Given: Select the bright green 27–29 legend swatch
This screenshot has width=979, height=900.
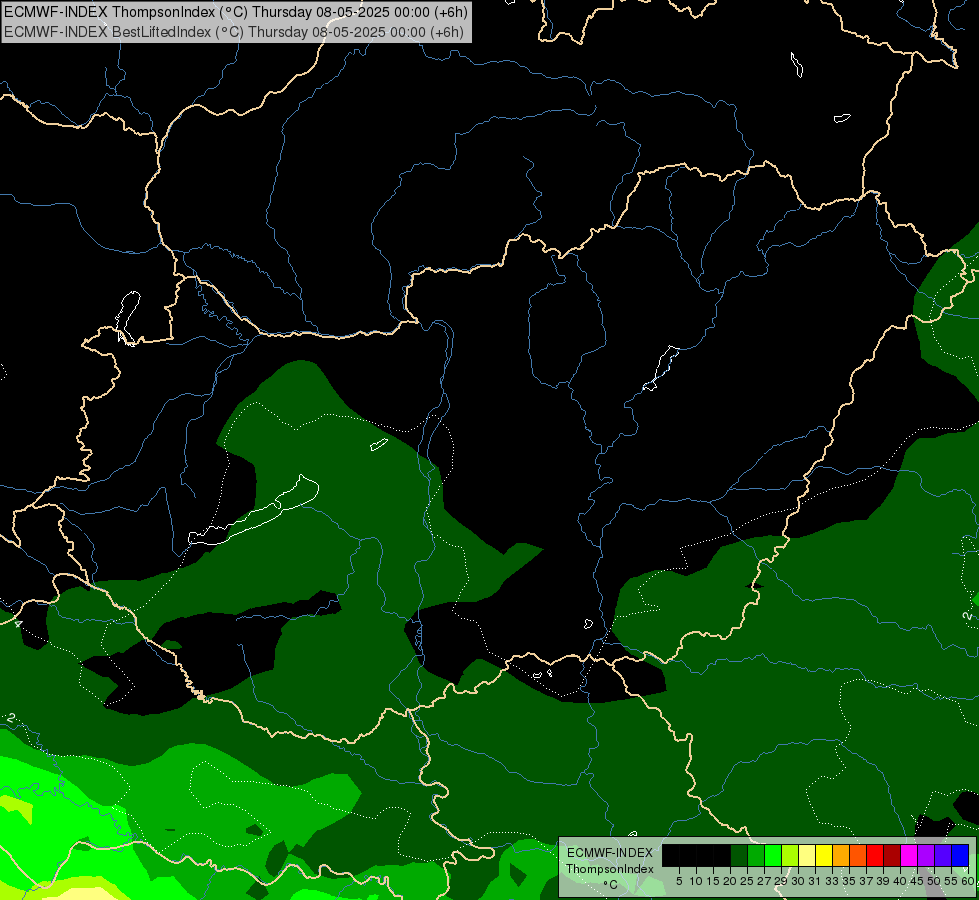Looking at the screenshot, I should tap(773, 855).
